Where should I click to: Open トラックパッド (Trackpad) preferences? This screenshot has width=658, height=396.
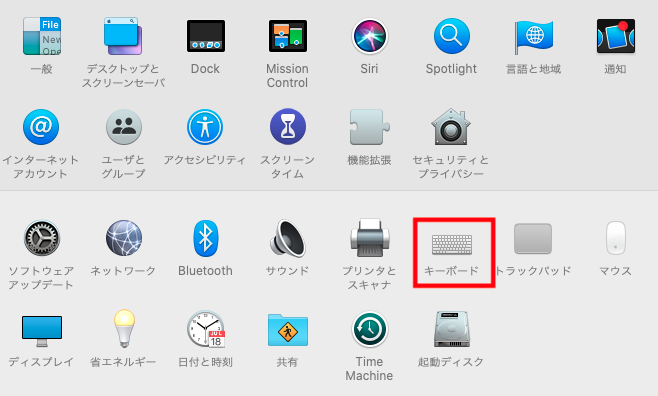tap(533, 238)
